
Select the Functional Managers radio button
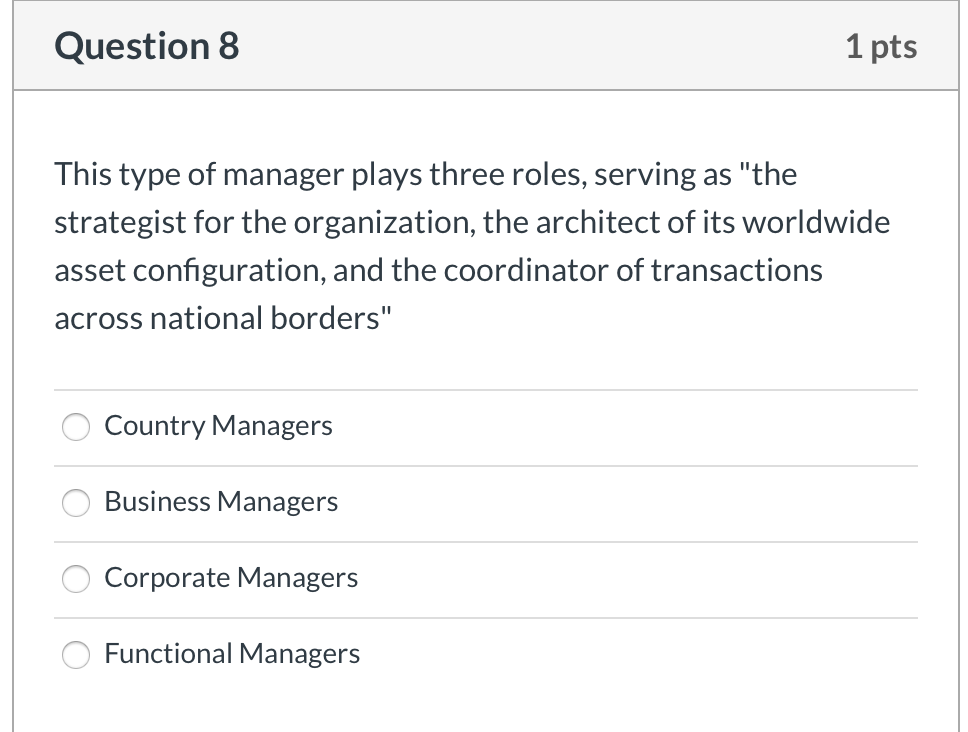[76, 655]
